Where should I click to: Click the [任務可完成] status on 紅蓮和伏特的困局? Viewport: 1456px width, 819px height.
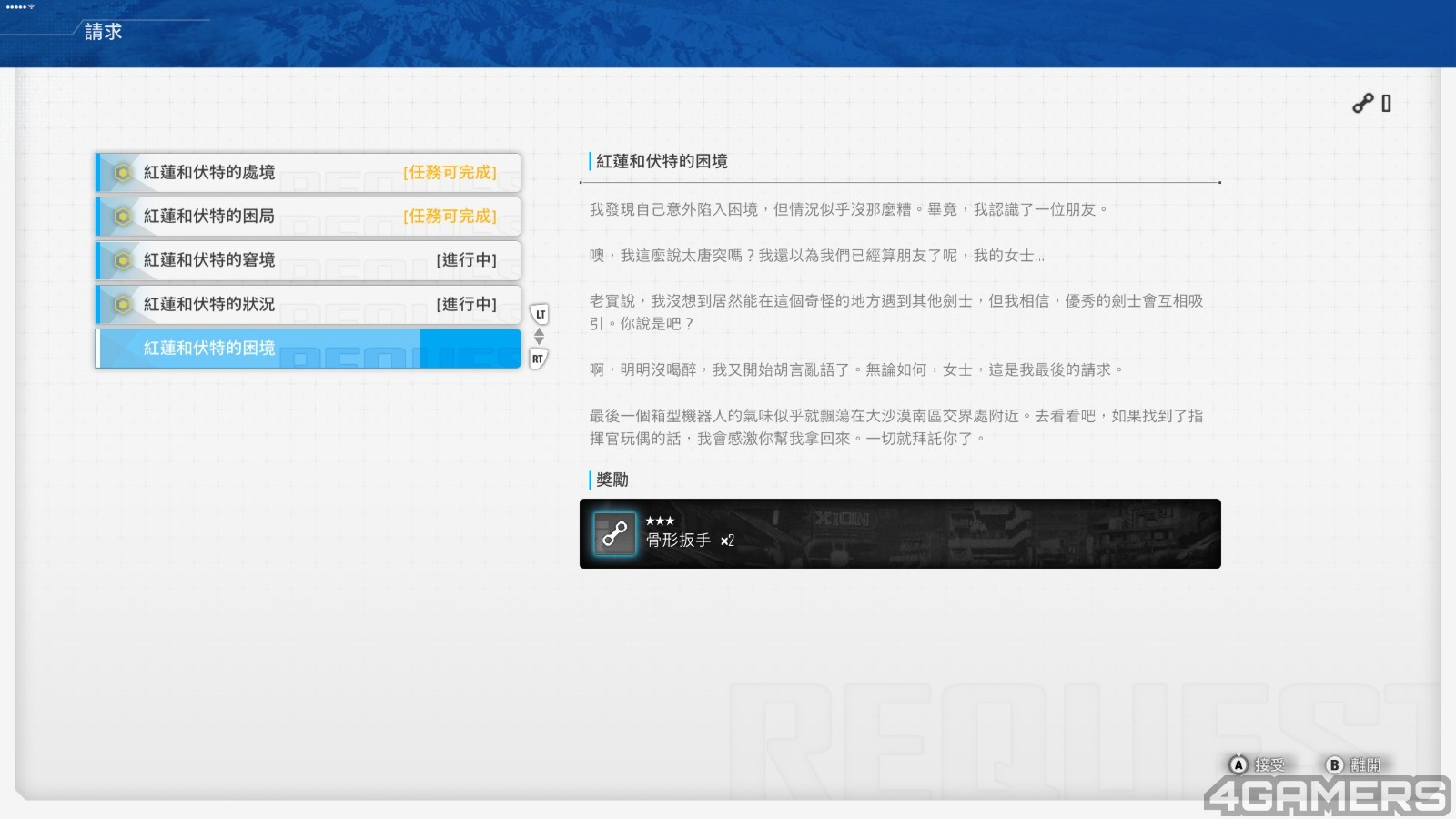[x=450, y=216]
